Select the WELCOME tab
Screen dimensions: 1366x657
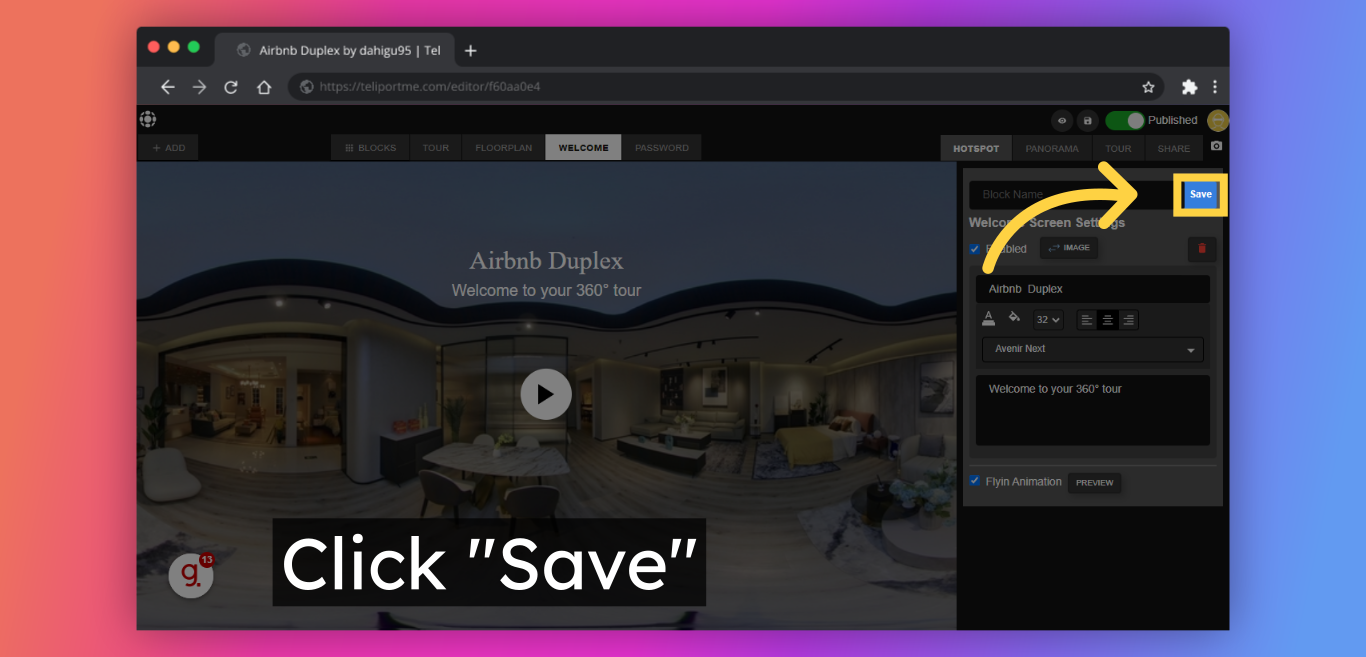pyautogui.click(x=583, y=148)
